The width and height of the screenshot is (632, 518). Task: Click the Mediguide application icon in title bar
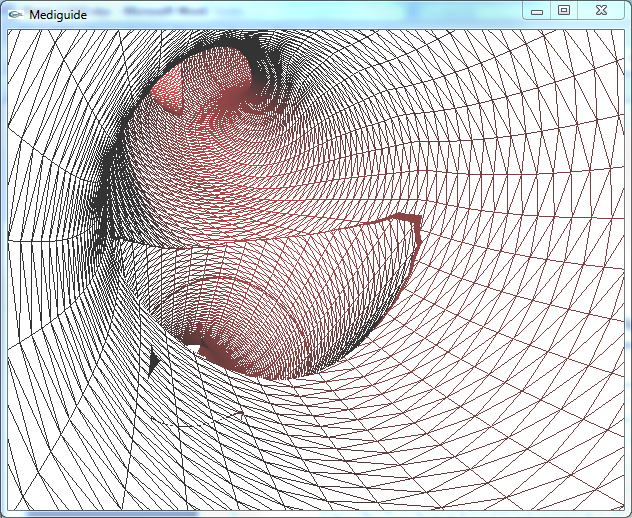[x=16, y=15]
